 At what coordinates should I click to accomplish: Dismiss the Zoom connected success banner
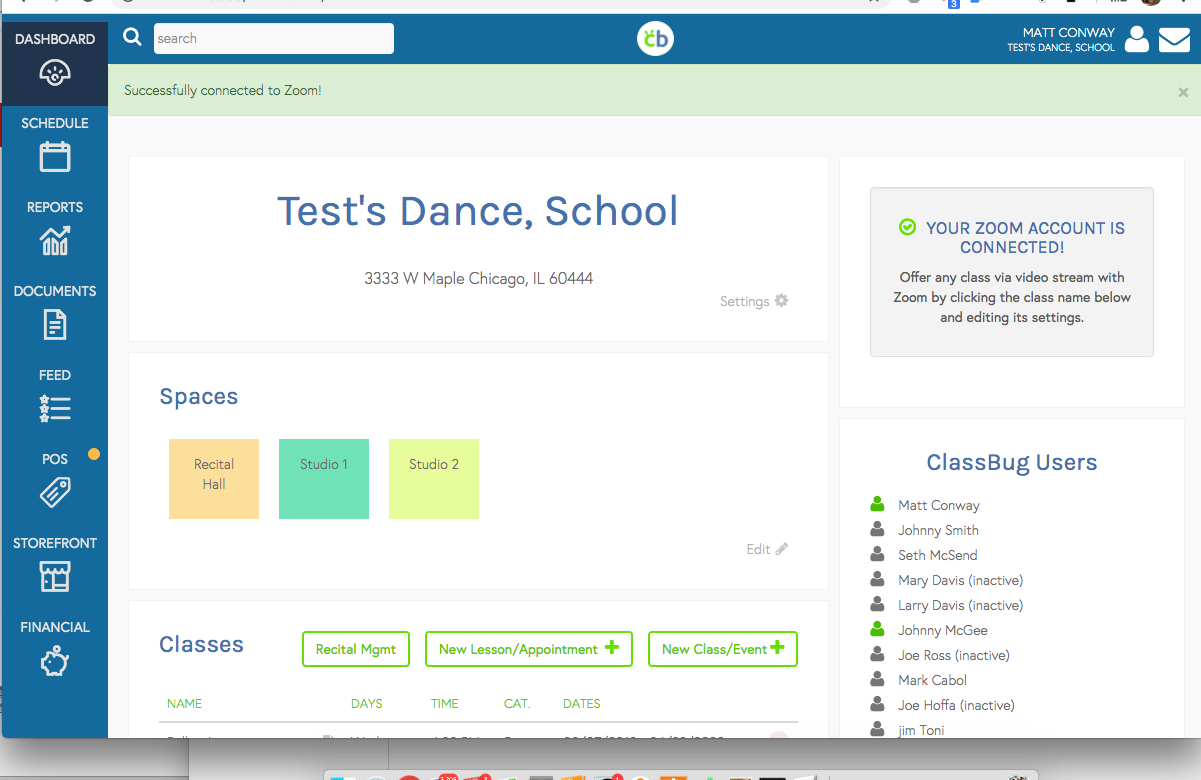point(1183,92)
